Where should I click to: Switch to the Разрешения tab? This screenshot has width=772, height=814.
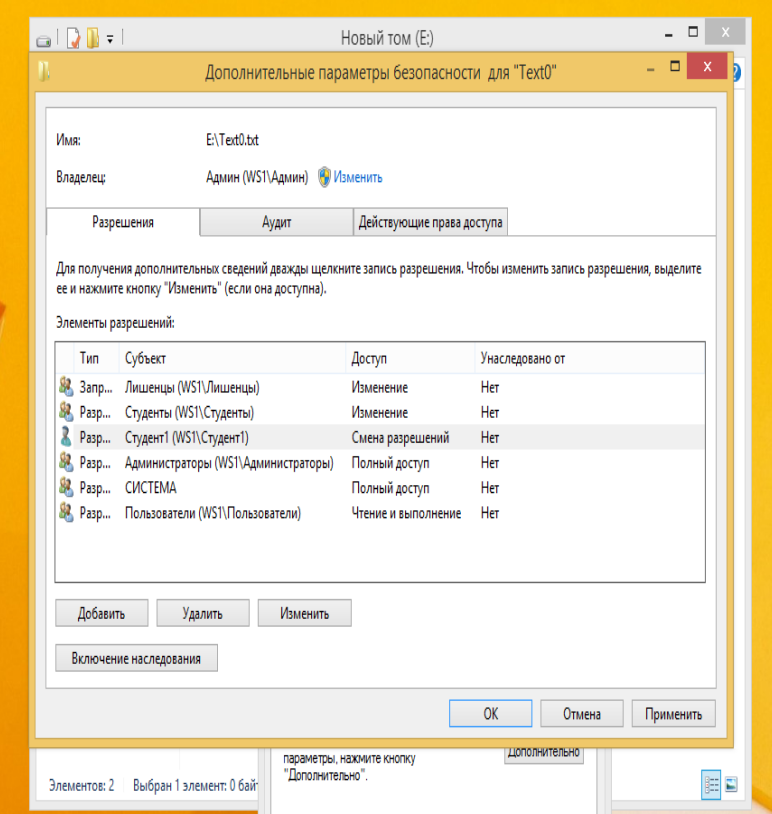pos(123,222)
